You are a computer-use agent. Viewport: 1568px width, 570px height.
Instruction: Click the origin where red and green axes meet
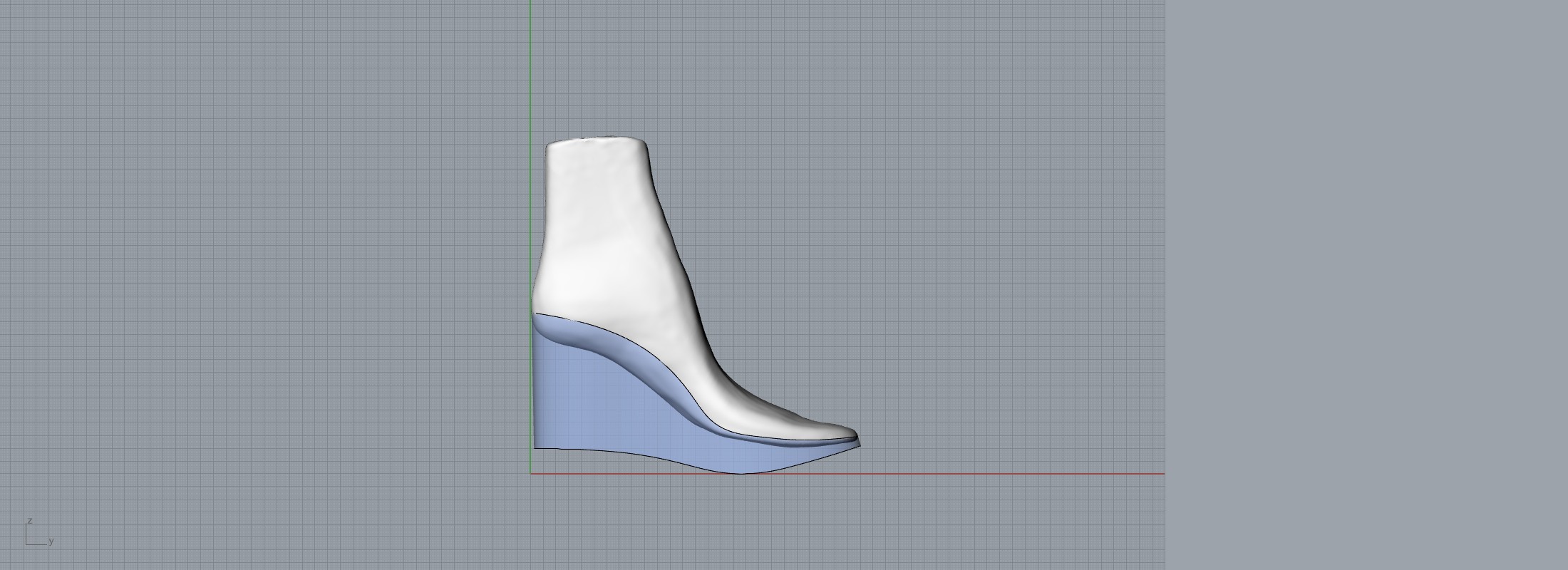530,474
